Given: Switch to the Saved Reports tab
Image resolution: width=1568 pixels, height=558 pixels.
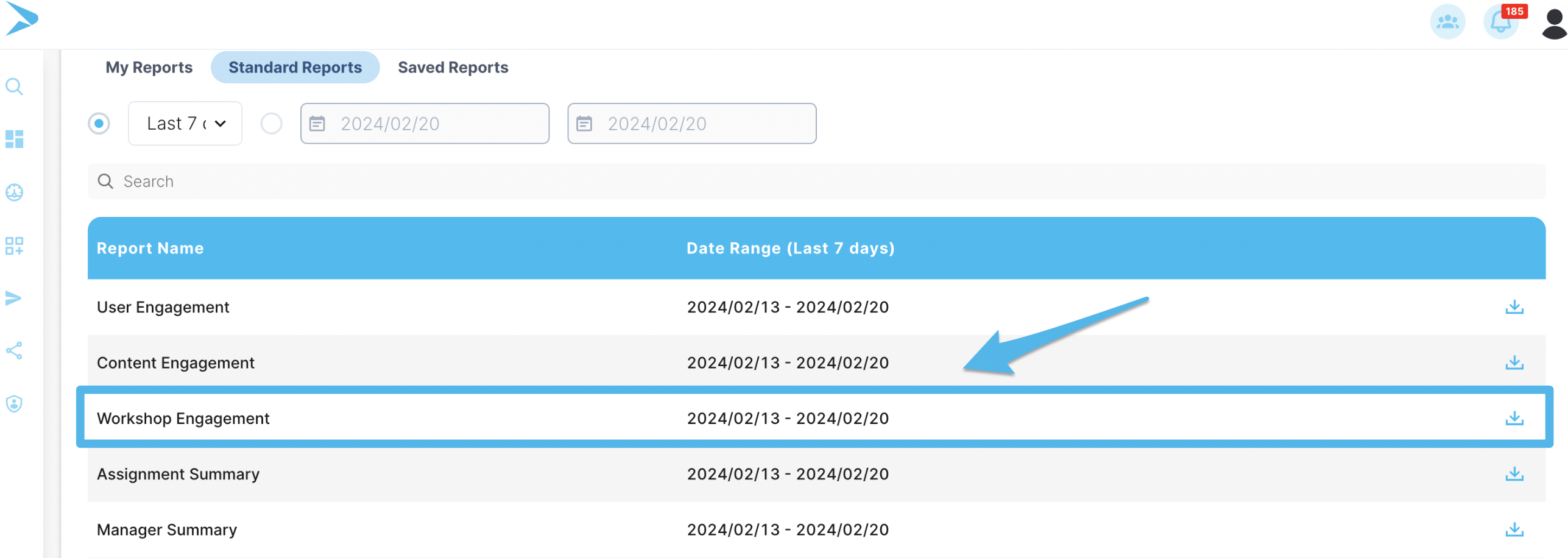Looking at the screenshot, I should tap(453, 68).
